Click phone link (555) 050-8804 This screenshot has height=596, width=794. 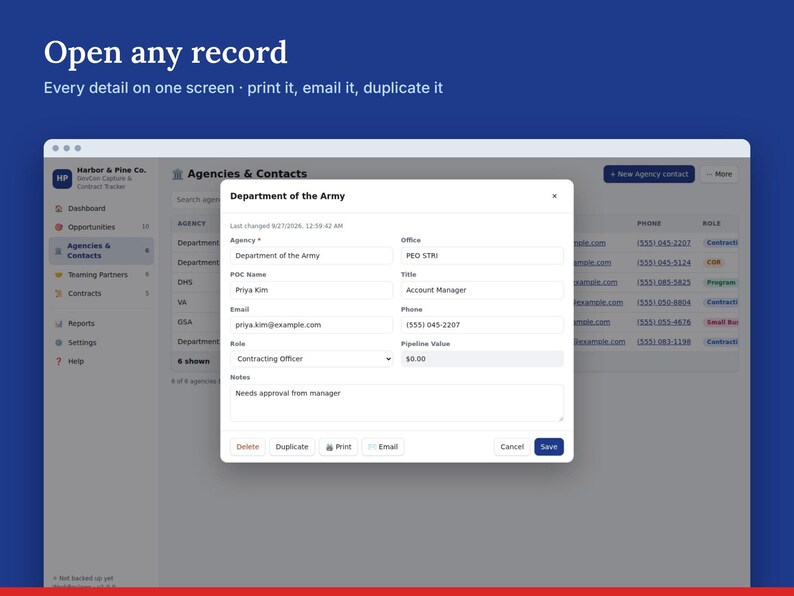(664, 302)
